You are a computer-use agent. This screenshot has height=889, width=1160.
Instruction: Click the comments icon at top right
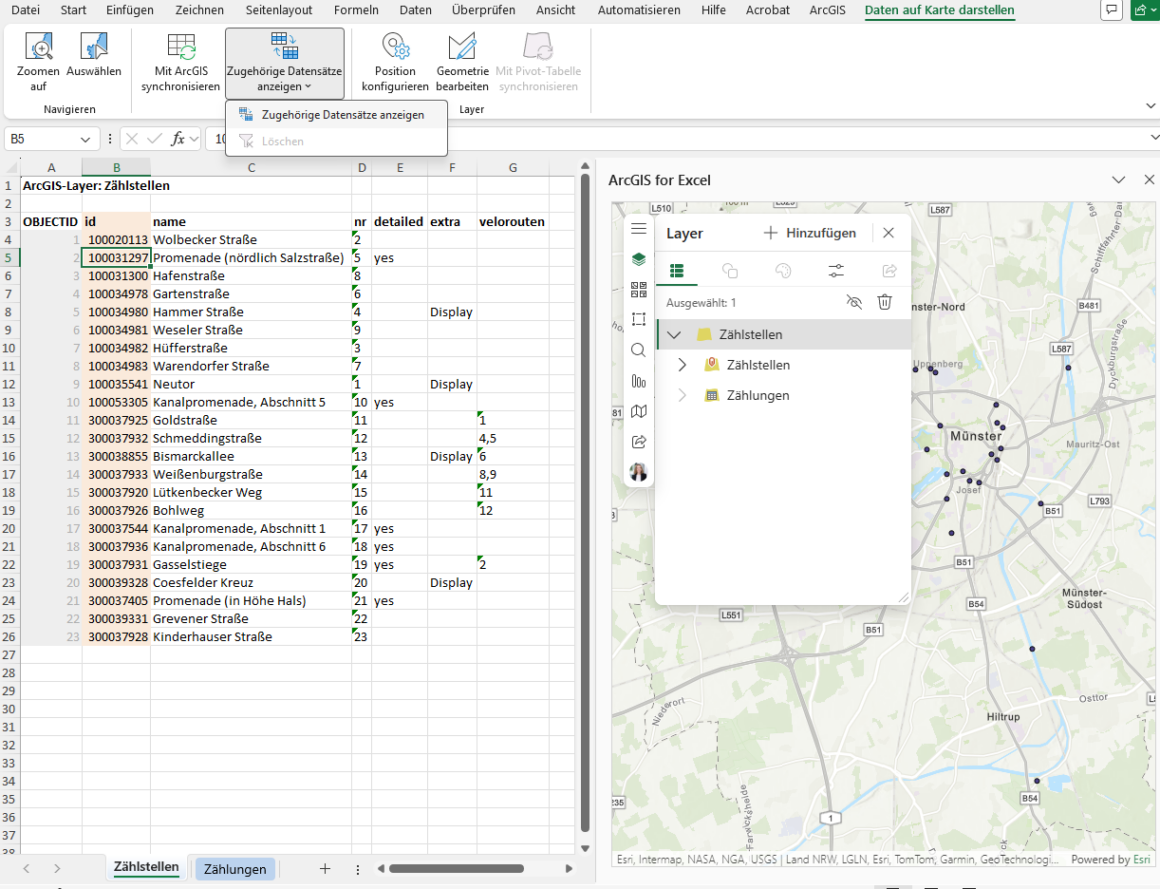[1111, 10]
